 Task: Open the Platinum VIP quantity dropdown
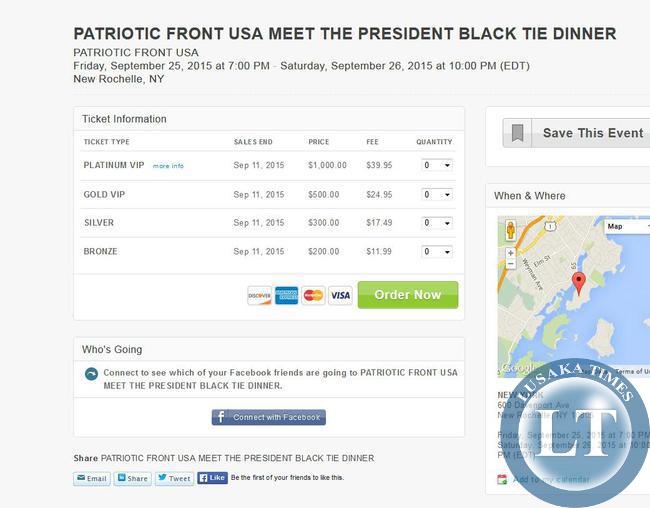[437, 165]
